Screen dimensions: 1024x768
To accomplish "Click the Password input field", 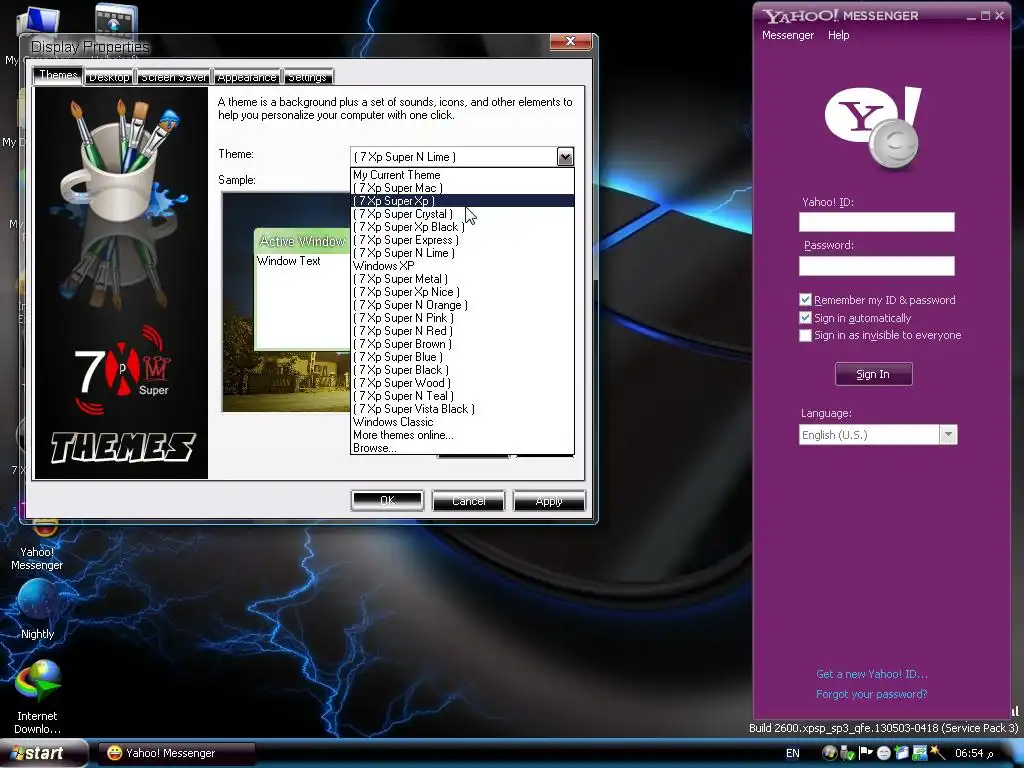I will (x=876, y=266).
